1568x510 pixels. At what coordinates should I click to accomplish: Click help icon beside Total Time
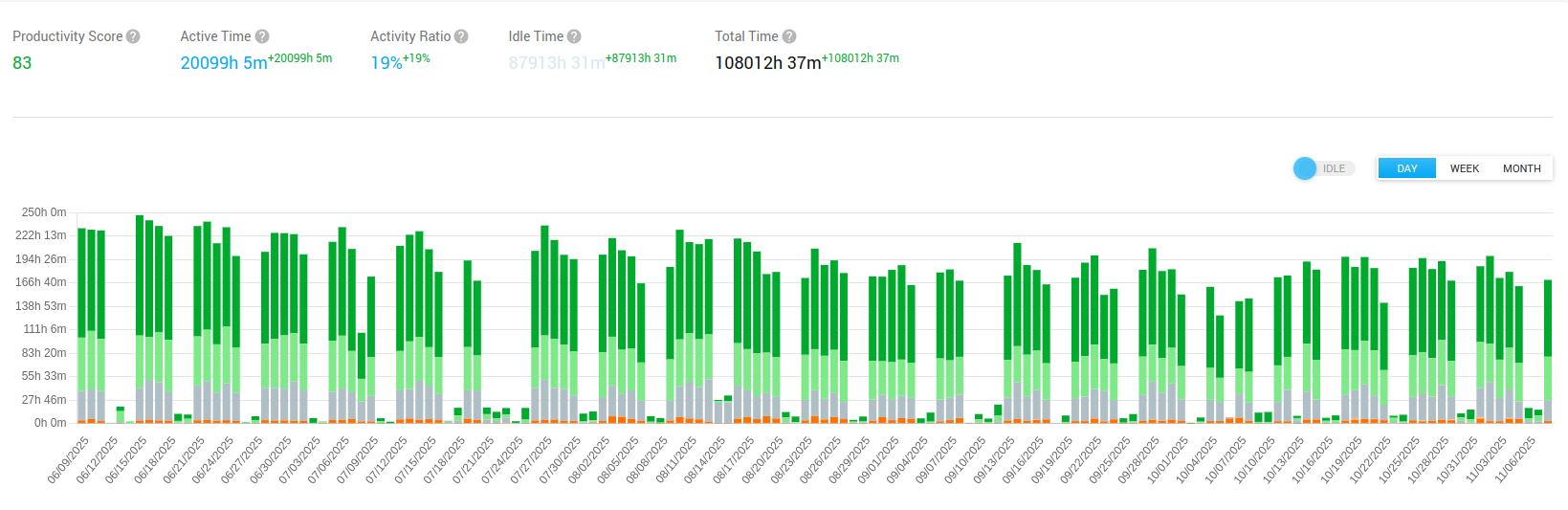pos(789,36)
